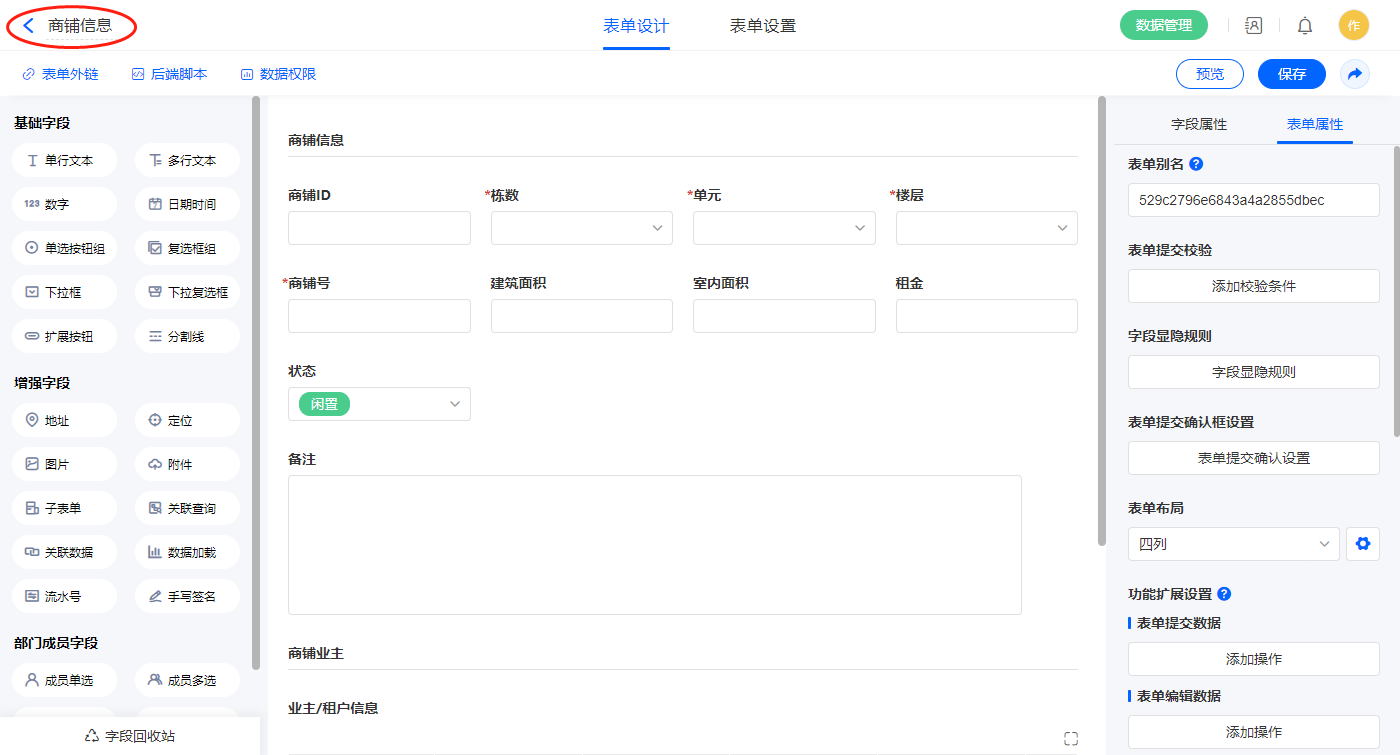Open the contacts icon in header
Viewport: 1400px width, 755px height.
1253,26
